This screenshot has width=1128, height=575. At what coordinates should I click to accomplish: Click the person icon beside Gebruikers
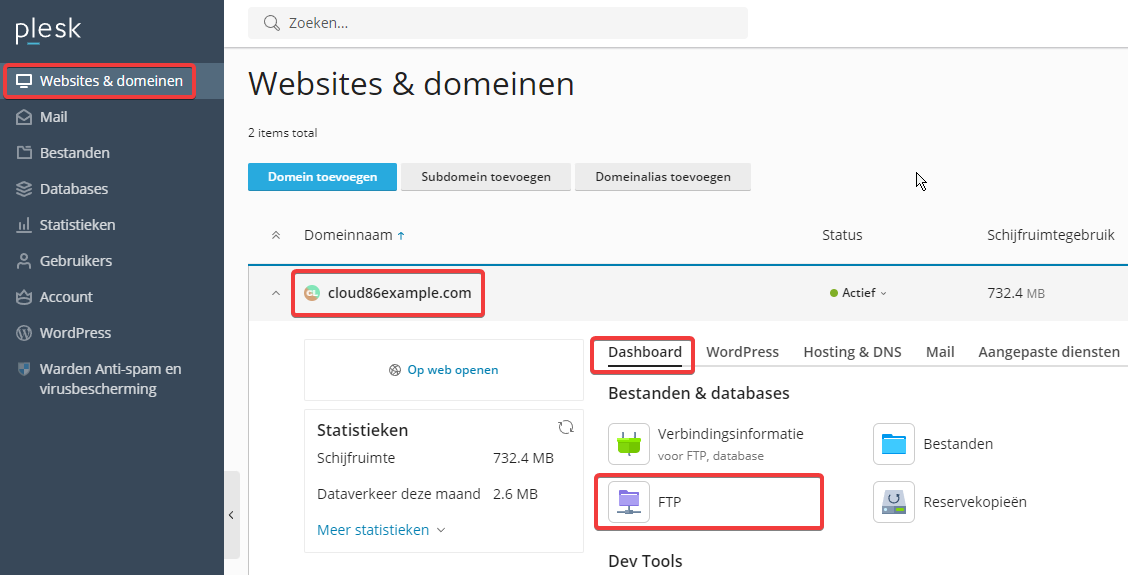(x=24, y=261)
